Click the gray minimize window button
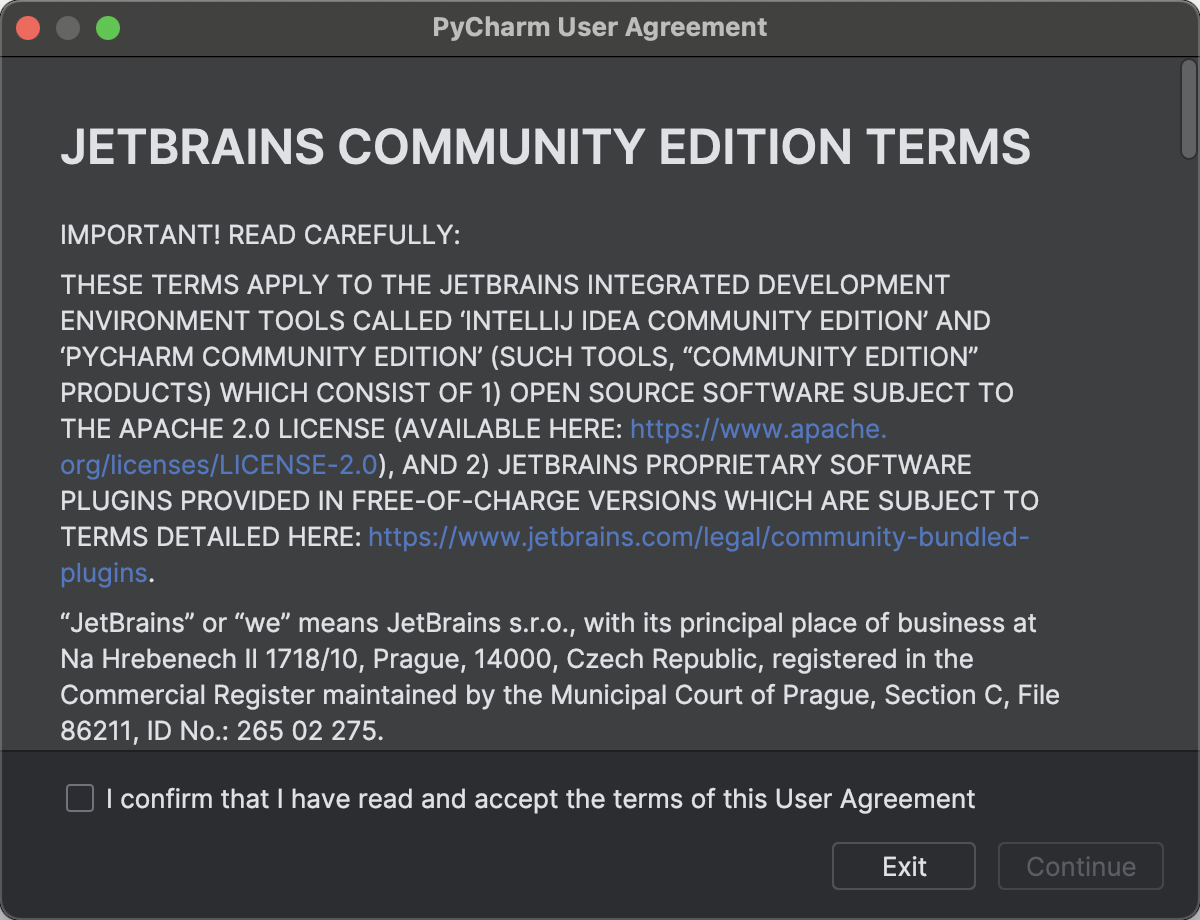This screenshot has height=920, width=1200. point(68,28)
